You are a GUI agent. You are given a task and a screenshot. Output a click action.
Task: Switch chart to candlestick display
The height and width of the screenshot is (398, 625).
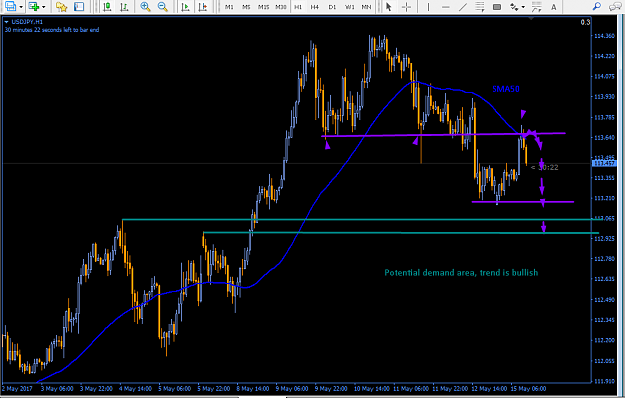pyautogui.click(x=107, y=6)
